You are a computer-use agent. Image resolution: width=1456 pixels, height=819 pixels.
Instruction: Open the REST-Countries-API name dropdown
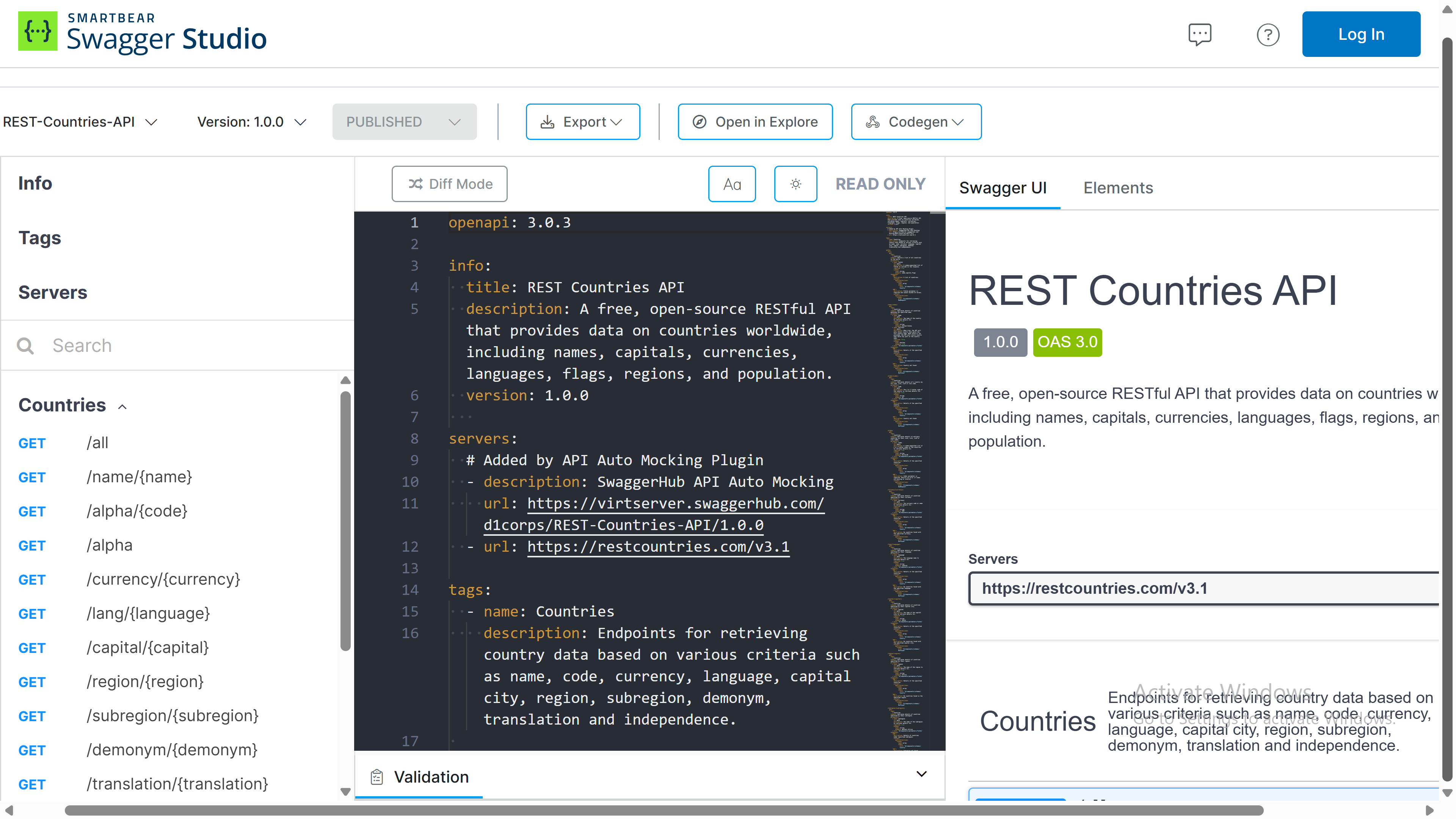80,121
